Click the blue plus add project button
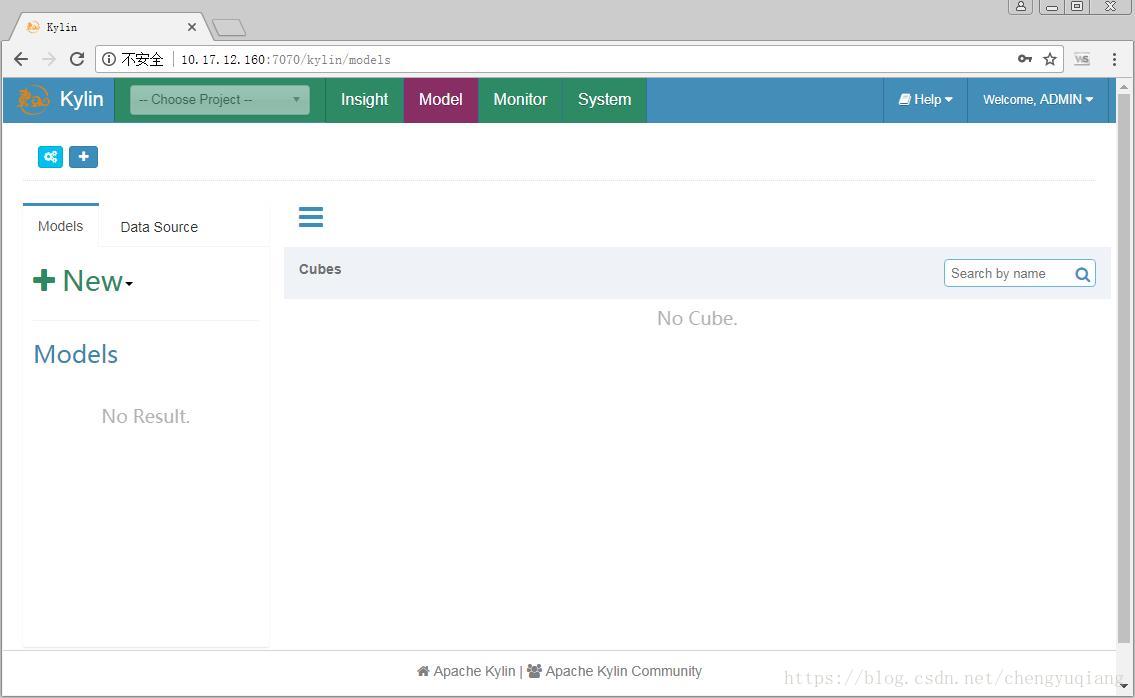 [83, 156]
